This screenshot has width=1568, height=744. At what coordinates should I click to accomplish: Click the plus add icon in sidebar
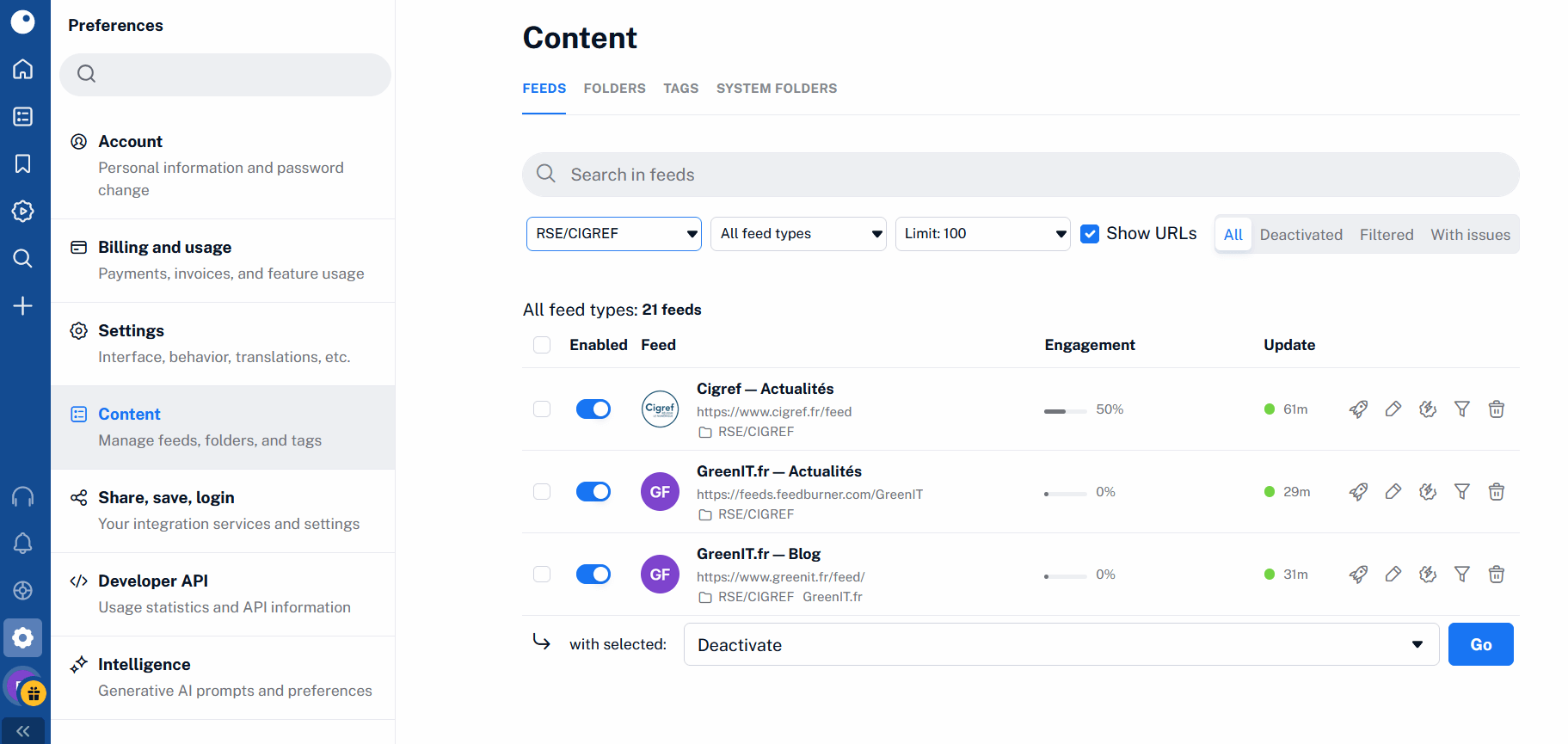pyautogui.click(x=23, y=305)
